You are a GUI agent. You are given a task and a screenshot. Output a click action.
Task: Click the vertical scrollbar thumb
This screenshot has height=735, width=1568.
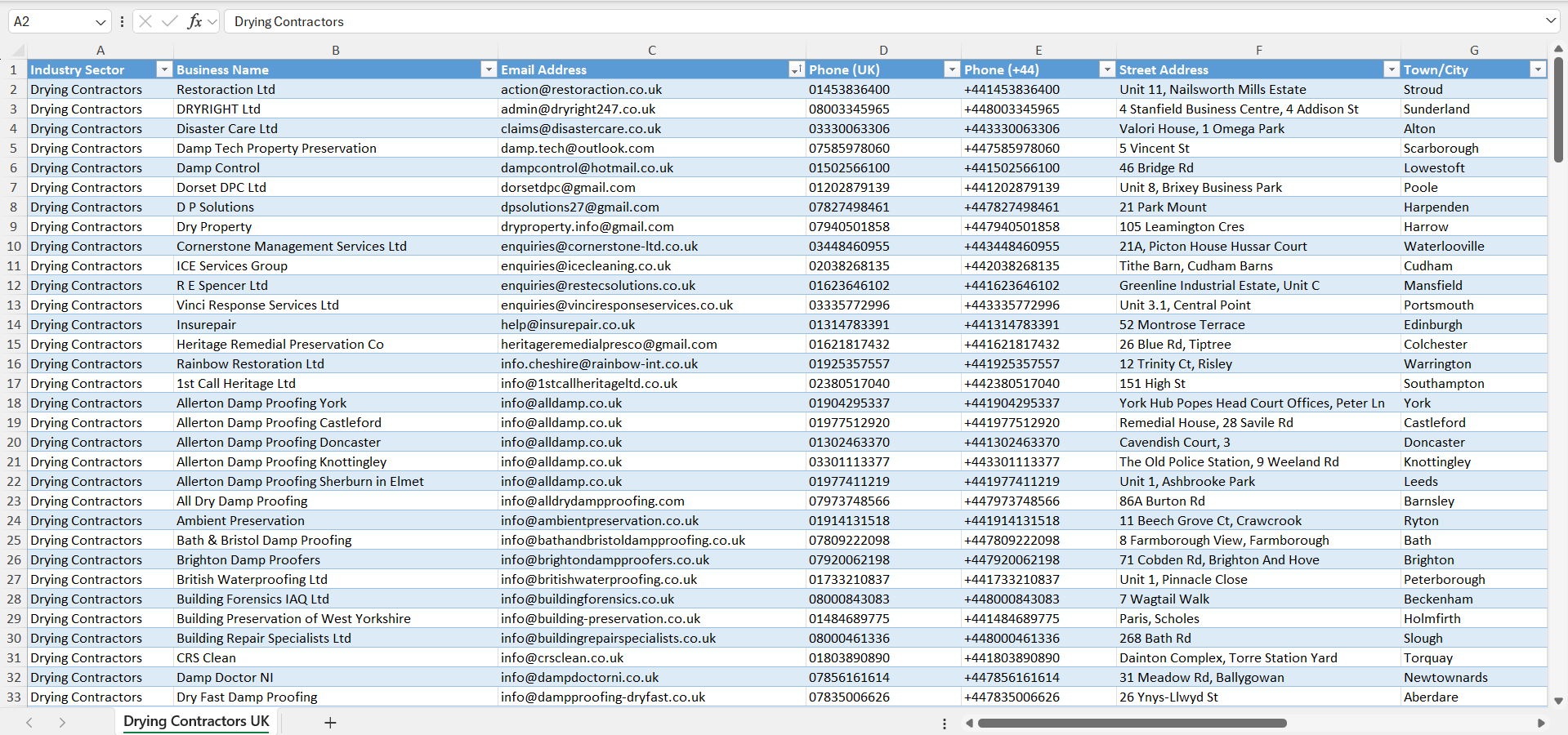1558,110
